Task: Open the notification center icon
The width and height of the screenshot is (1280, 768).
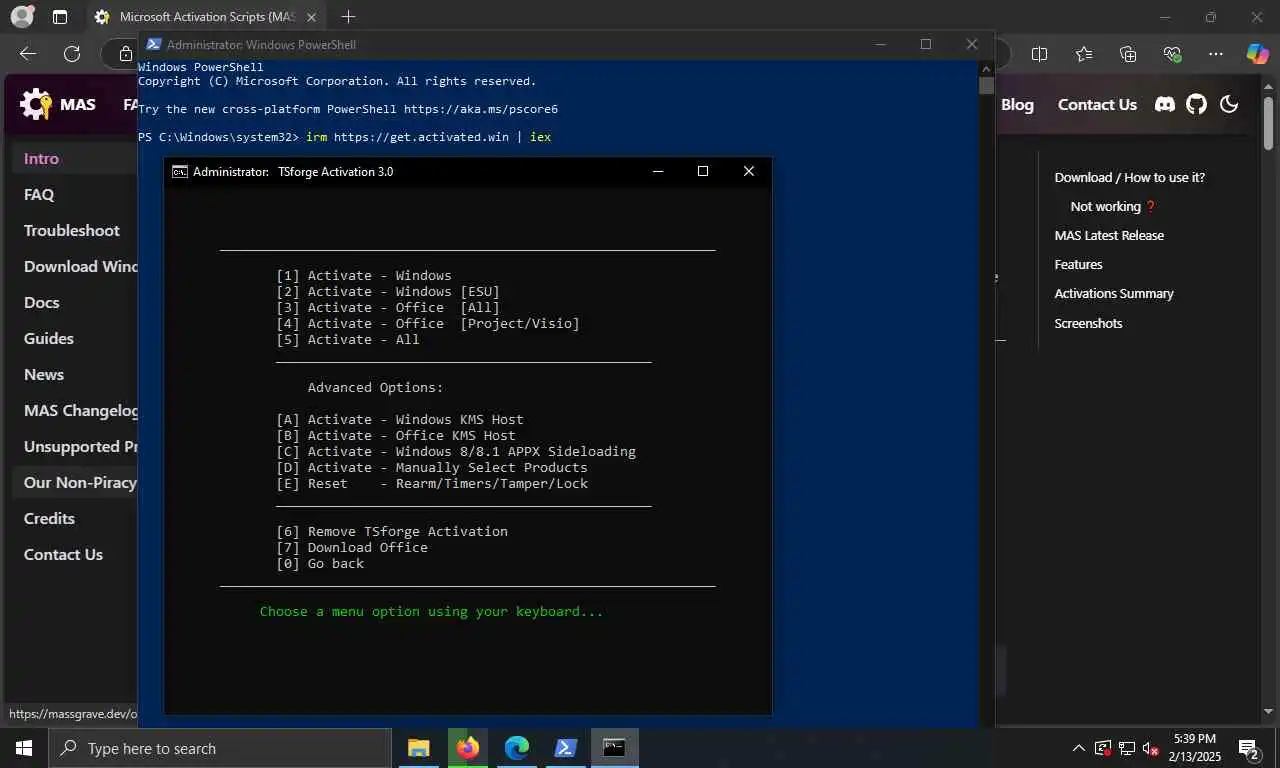Action: (x=1248, y=748)
